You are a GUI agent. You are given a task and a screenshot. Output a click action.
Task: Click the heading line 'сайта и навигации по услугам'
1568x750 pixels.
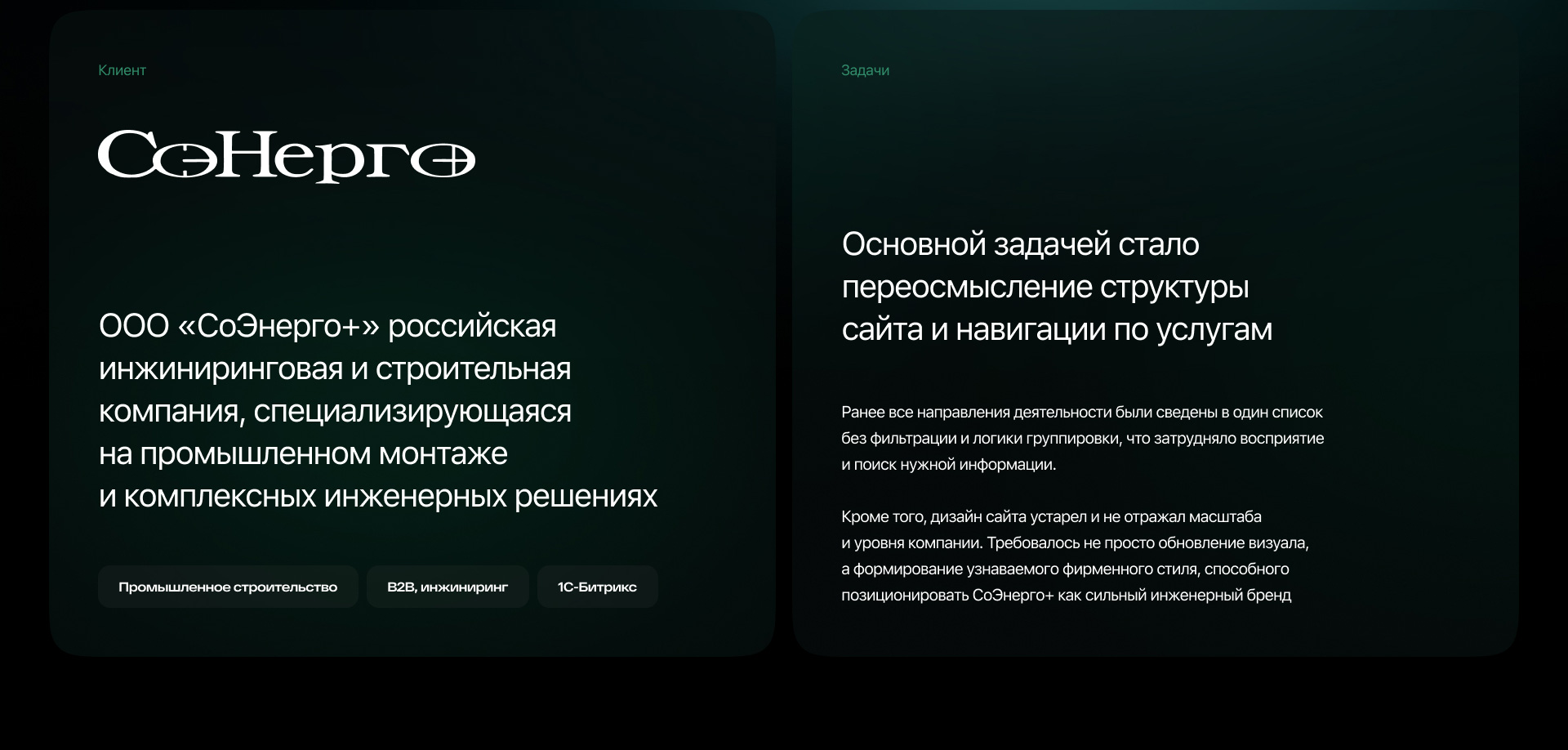point(1057,329)
